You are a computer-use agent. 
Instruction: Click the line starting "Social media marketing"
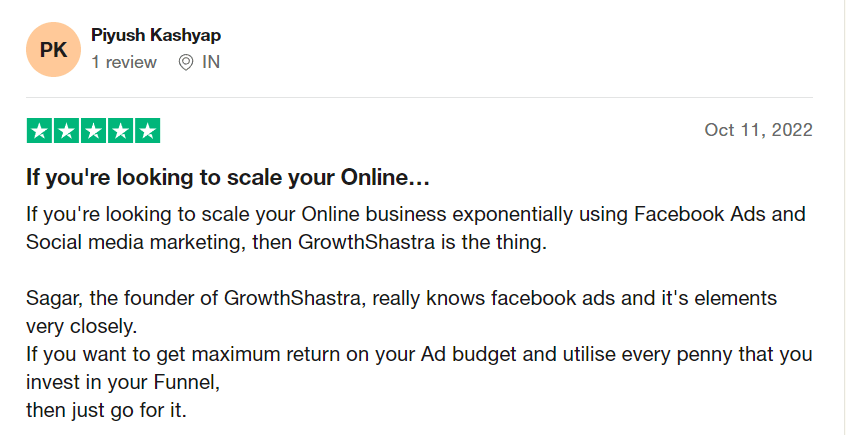click(x=286, y=243)
